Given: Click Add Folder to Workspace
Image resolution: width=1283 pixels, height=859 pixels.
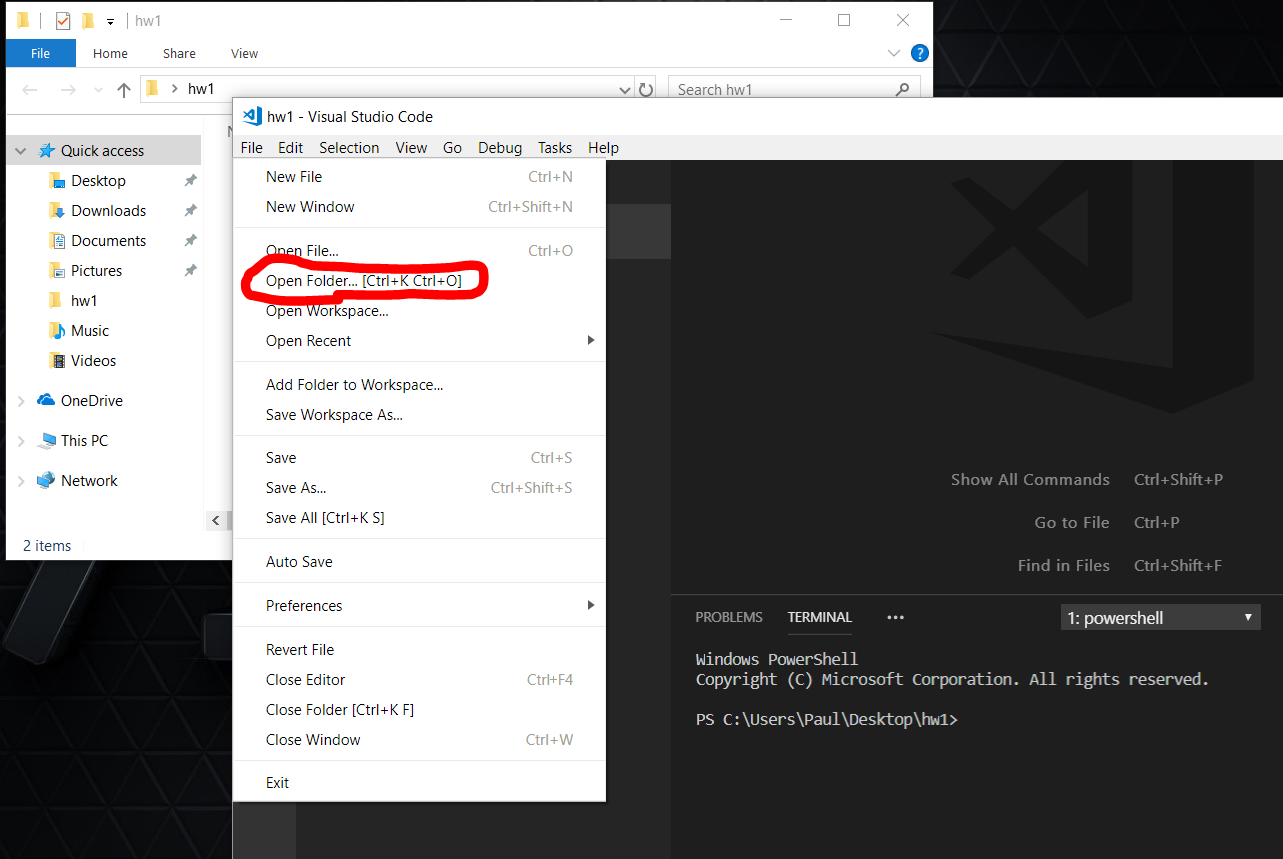Looking at the screenshot, I should 419,385.
